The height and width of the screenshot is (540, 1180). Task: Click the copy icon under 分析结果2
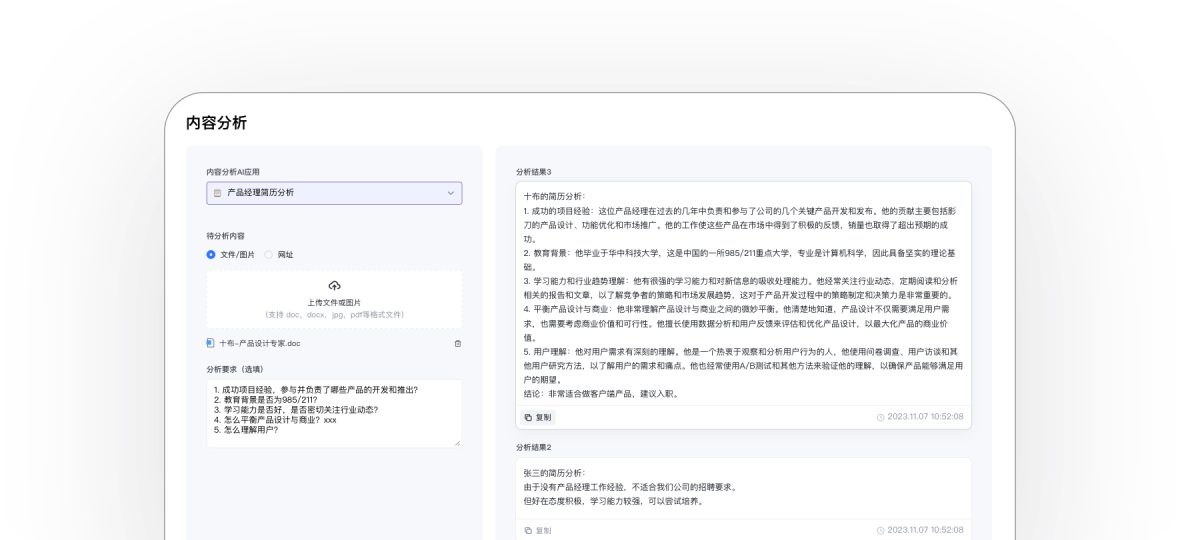tap(528, 530)
